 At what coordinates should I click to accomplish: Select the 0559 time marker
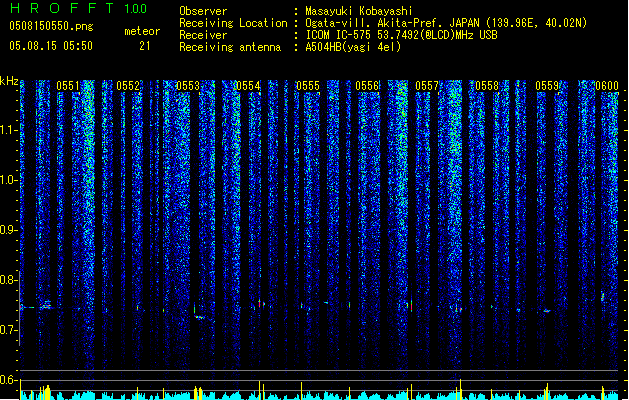coord(547,86)
